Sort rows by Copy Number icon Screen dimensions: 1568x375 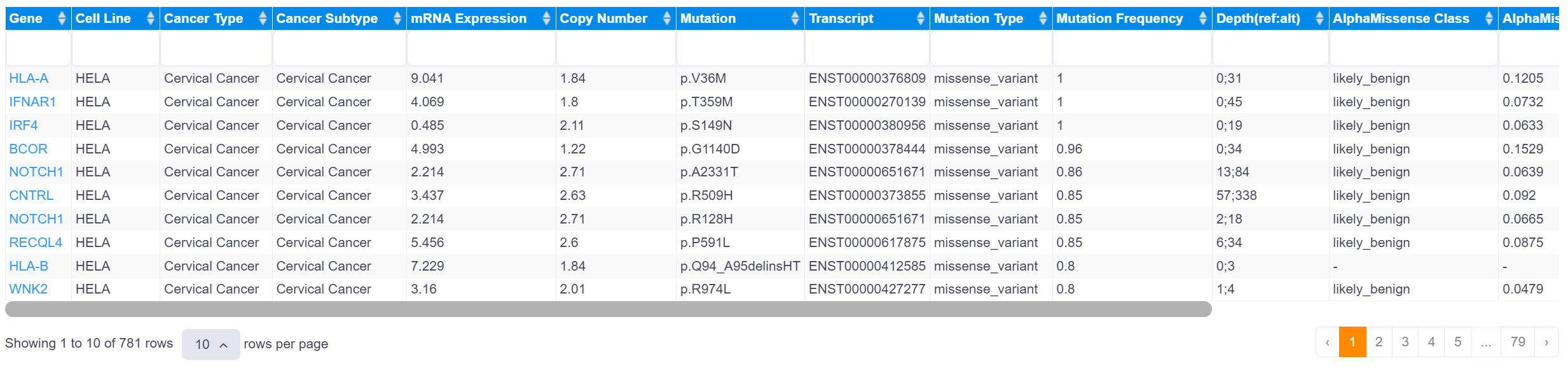coord(666,18)
